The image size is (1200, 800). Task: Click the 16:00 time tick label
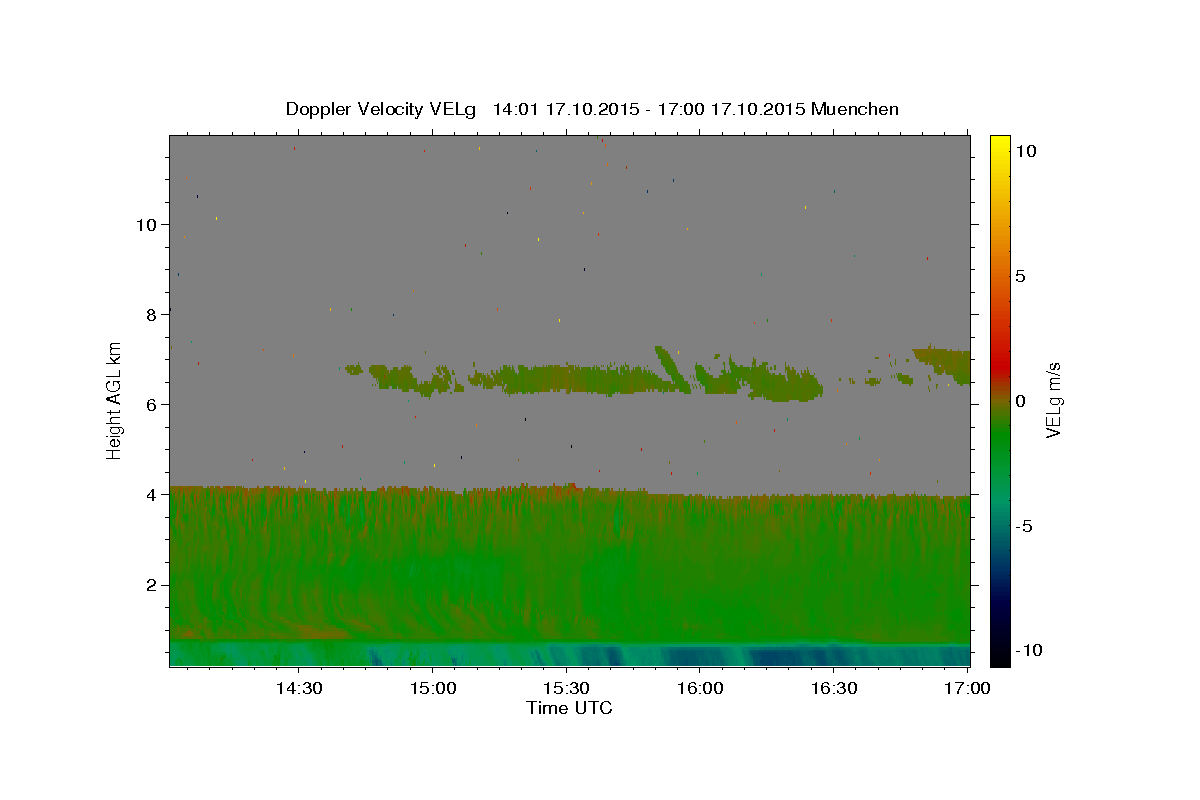pyautogui.click(x=700, y=688)
